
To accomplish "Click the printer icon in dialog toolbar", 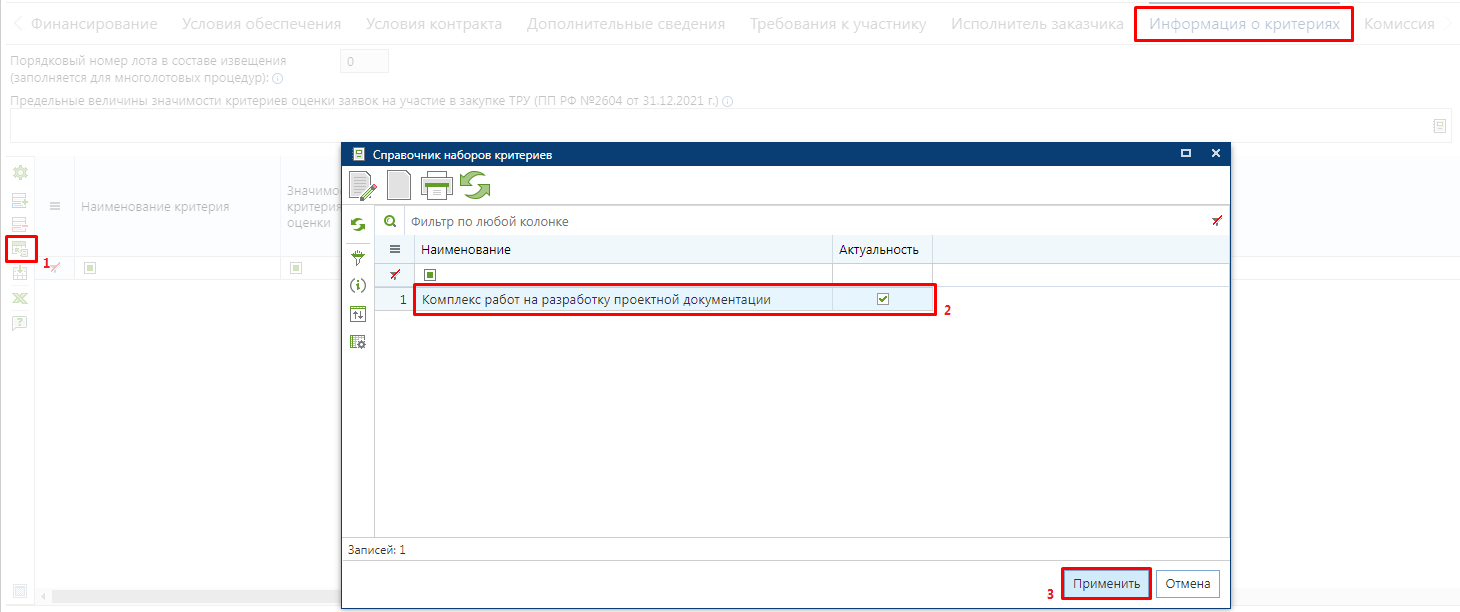I will click(437, 186).
